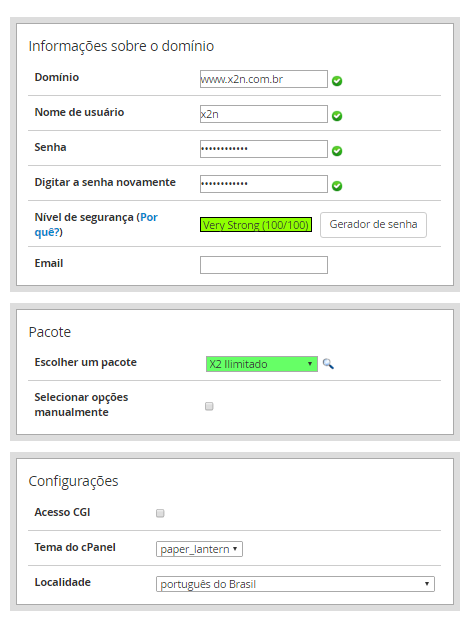
Task: Toggle the Acesso CGI checkbox
Action: click(160, 513)
